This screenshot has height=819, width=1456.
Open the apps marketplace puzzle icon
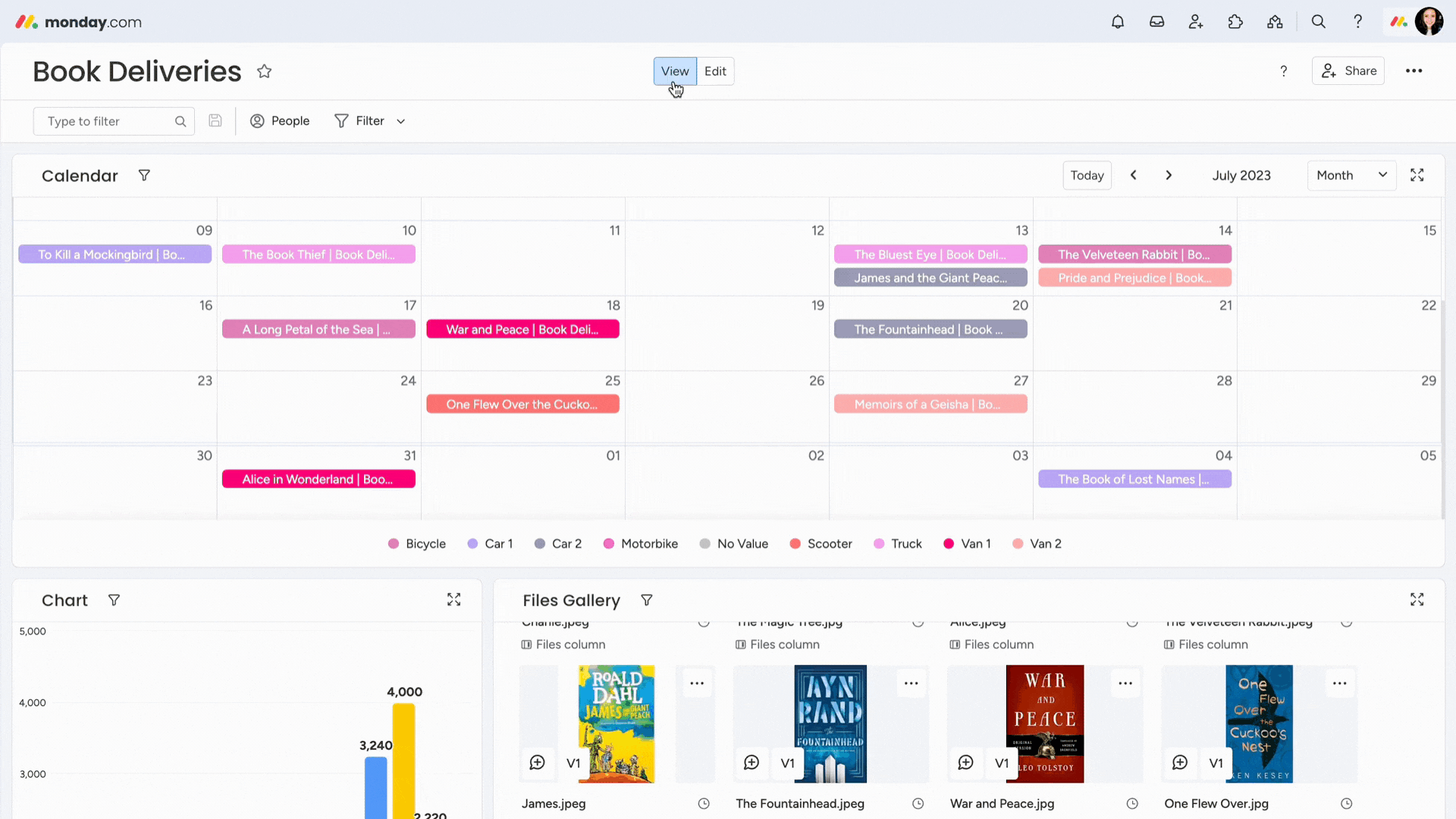1235,22
